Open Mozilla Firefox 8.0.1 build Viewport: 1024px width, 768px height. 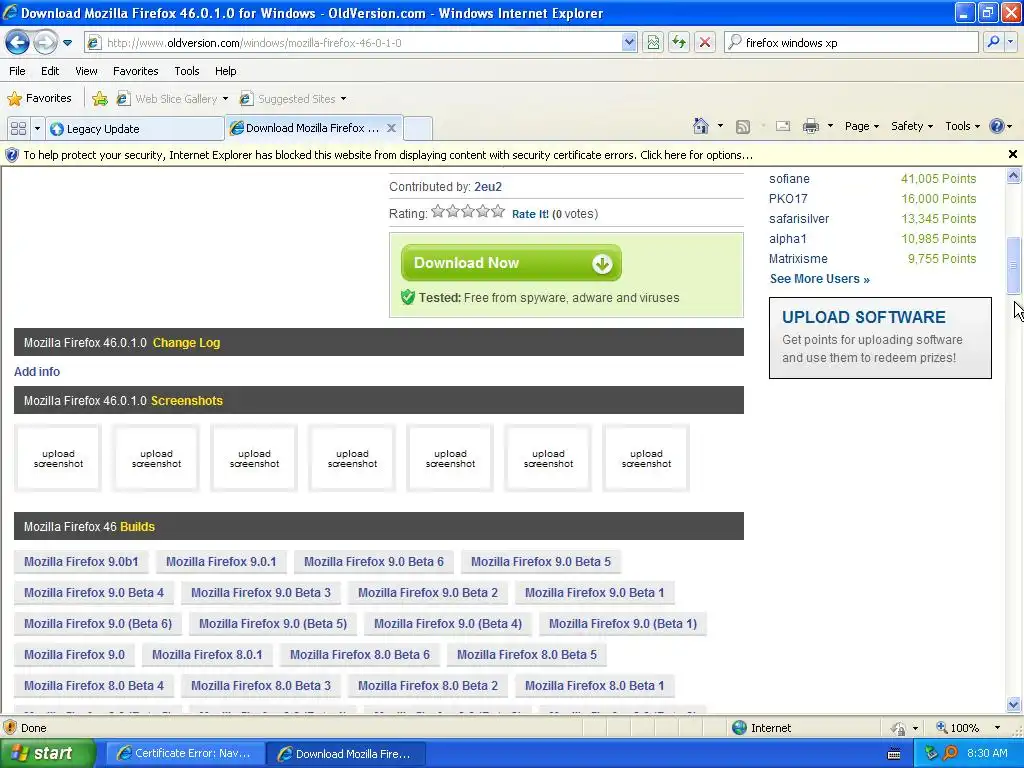[207, 654]
